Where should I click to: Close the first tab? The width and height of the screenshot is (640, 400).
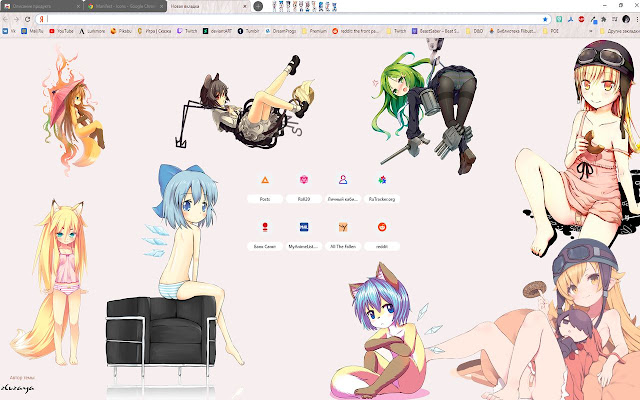pyautogui.click(x=78, y=6)
